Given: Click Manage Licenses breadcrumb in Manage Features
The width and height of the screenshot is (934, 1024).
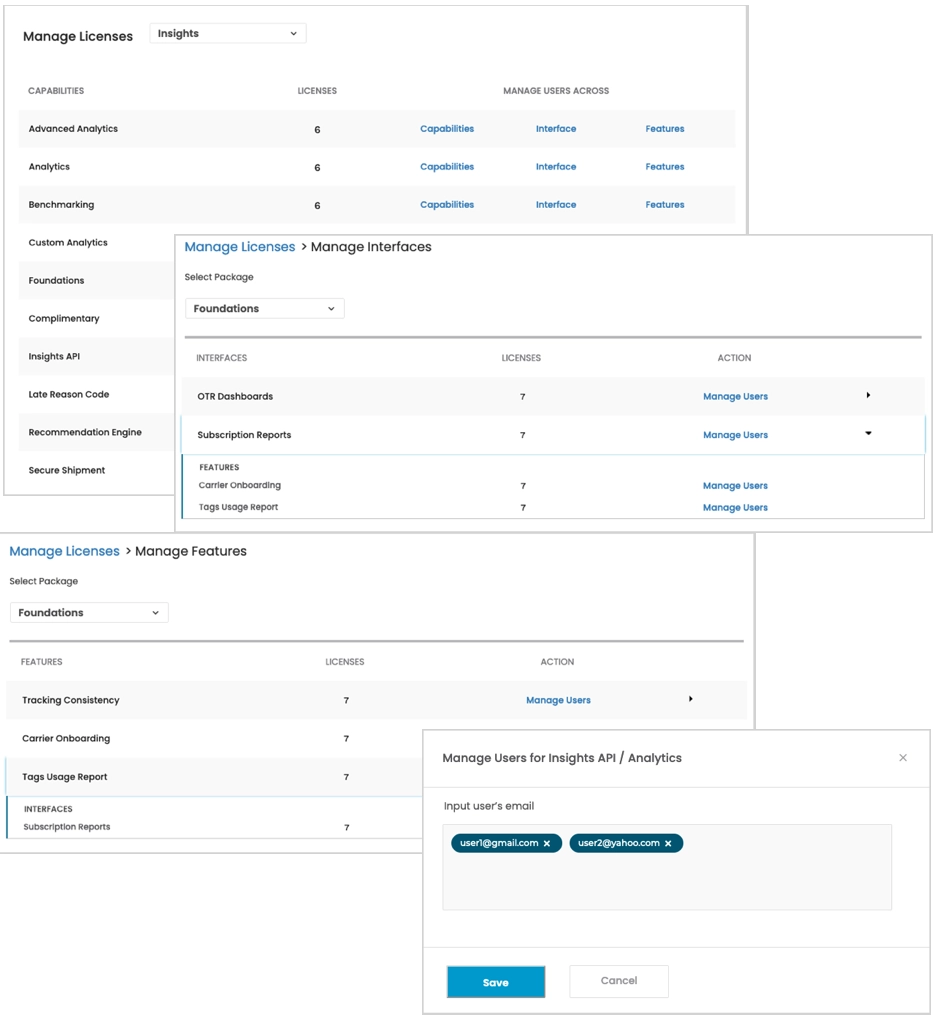Looking at the screenshot, I should tap(64, 551).
